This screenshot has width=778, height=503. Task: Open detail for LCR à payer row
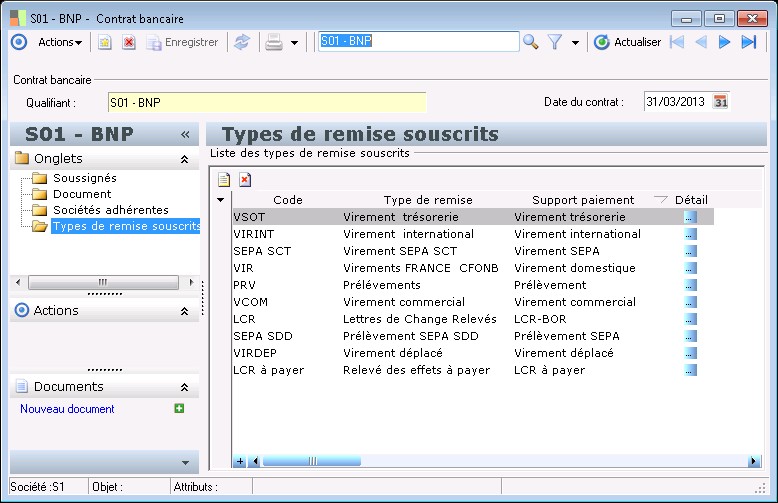(x=690, y=370)
